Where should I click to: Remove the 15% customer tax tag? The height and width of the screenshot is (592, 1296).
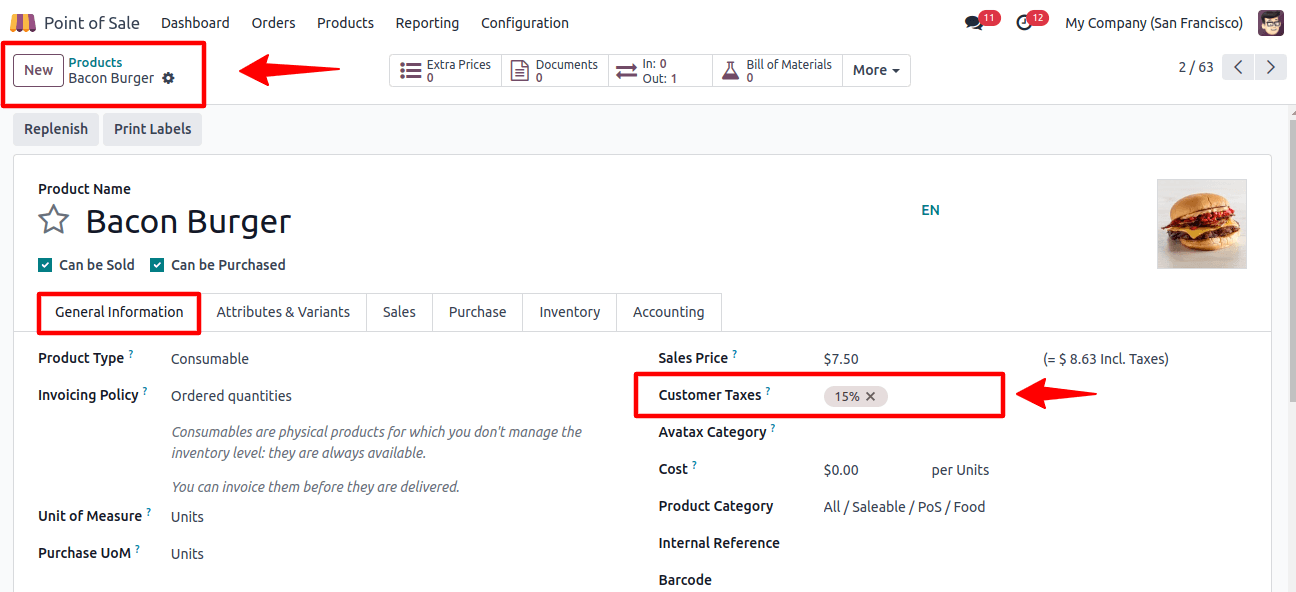[870, 396]
